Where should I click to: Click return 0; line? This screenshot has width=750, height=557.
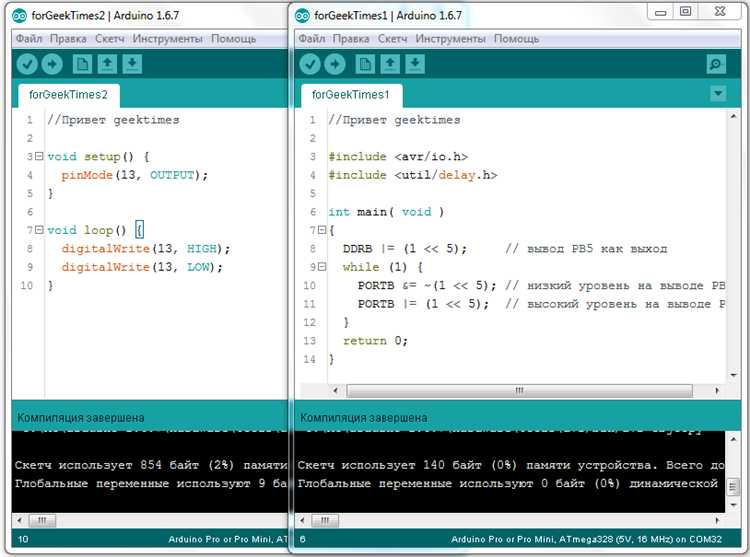point(375,340)
